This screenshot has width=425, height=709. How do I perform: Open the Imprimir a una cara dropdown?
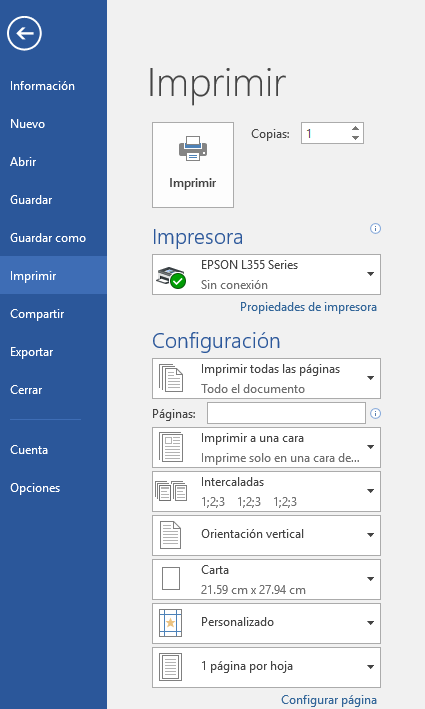coord(266,447)
